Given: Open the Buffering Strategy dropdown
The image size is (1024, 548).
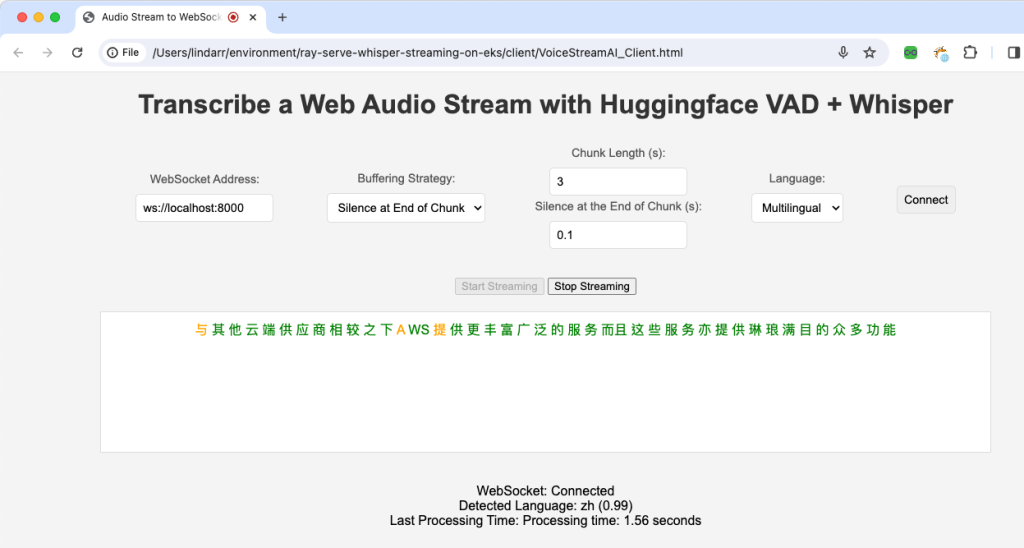Looking at the screenshot, I should click(406, 208).
